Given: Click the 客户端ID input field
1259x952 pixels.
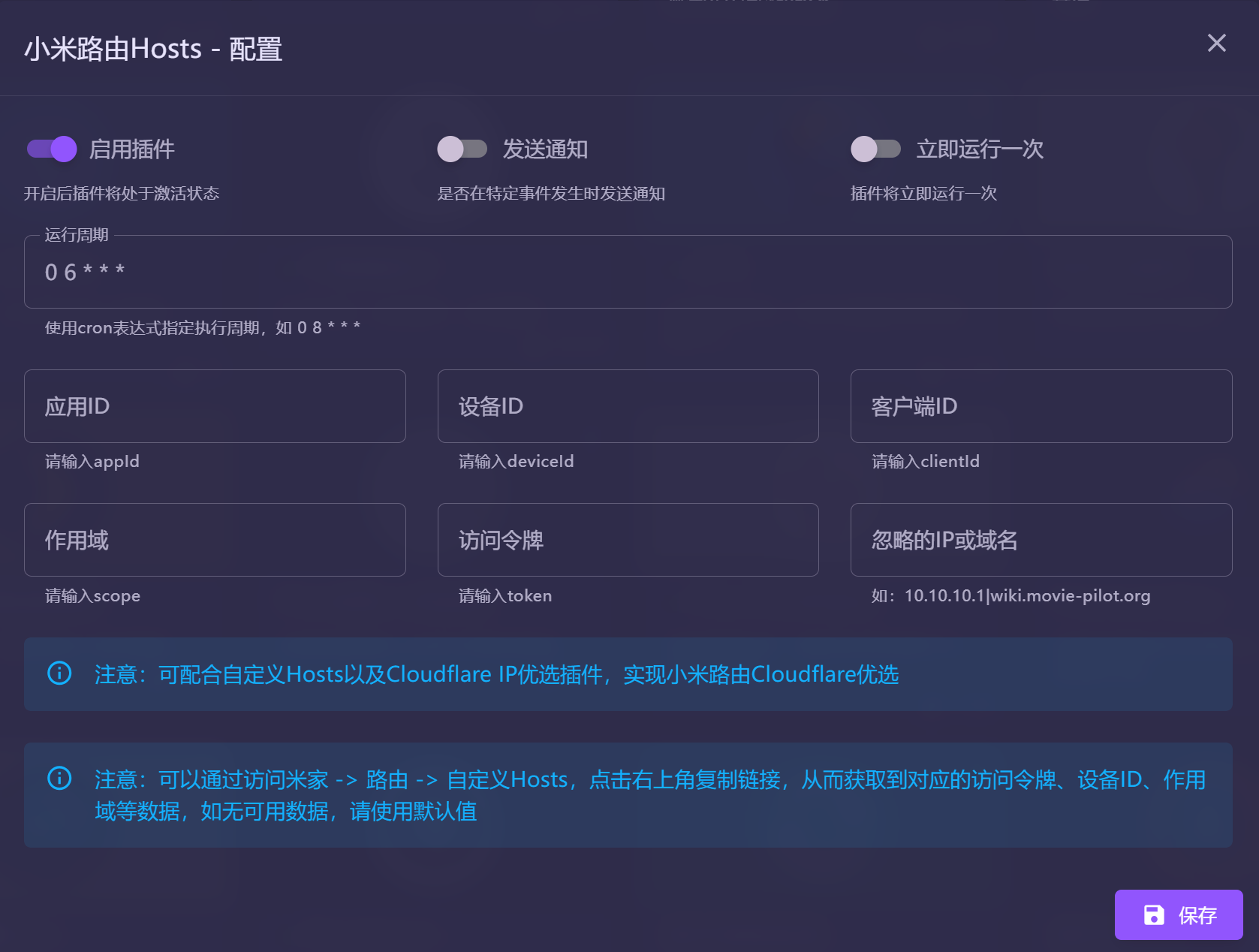Looking at the screenshot, I should click(x=1041, y=406).
